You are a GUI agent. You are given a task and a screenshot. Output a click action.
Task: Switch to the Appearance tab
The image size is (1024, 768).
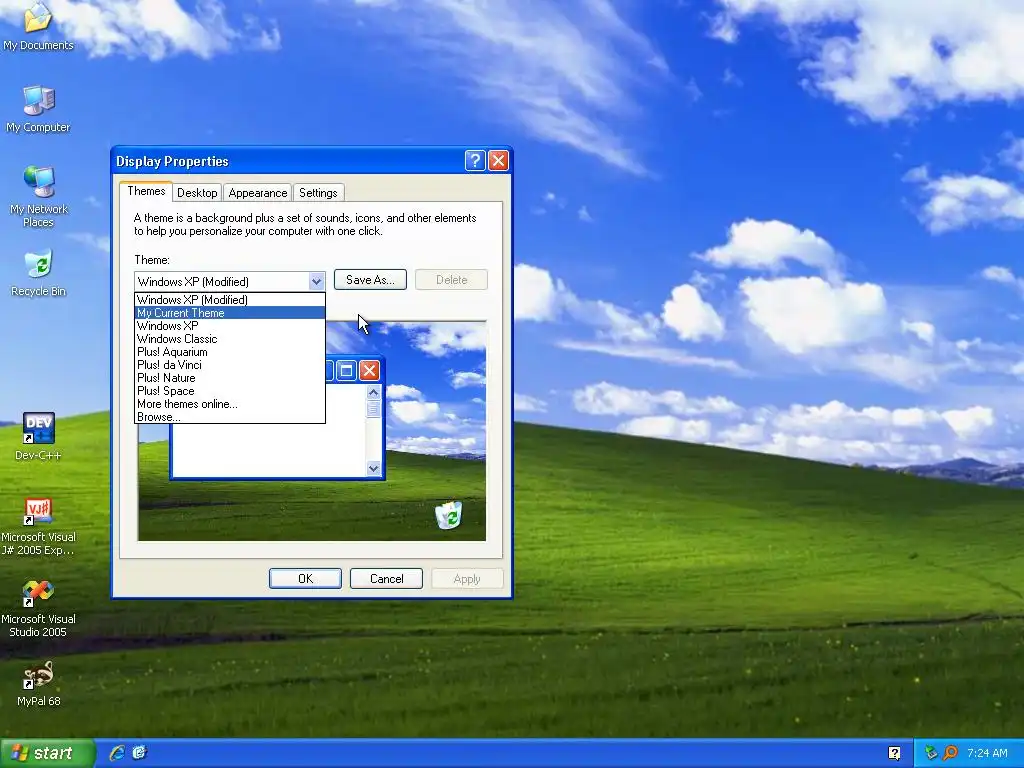(x=258, y=193)
